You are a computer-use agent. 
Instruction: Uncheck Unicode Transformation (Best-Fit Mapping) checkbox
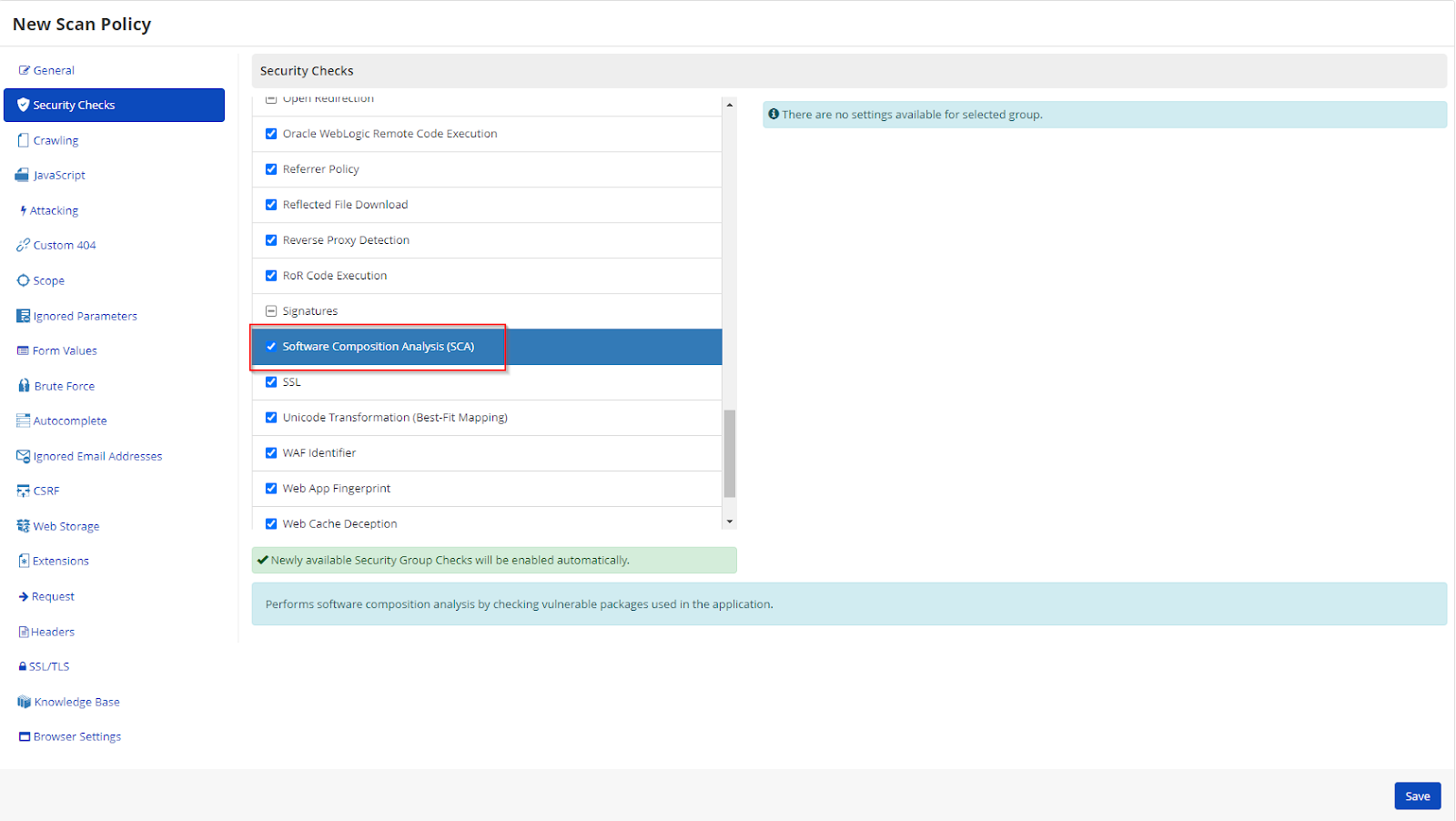click(271, 418)
